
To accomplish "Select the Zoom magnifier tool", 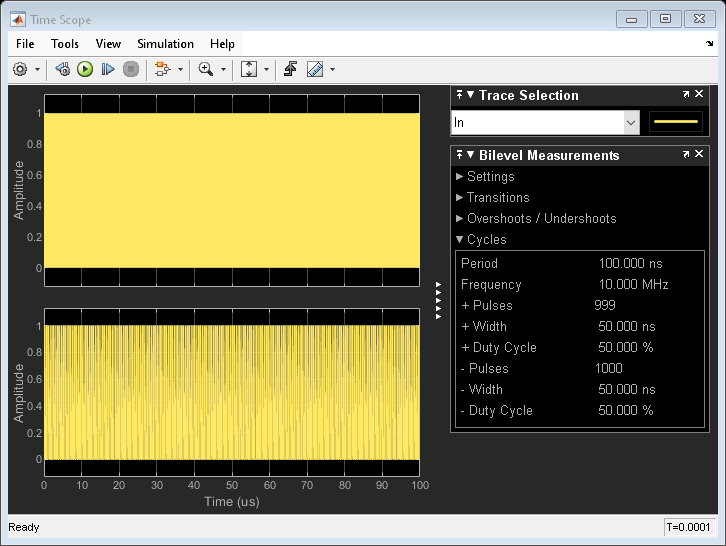I will click(206, 69).
